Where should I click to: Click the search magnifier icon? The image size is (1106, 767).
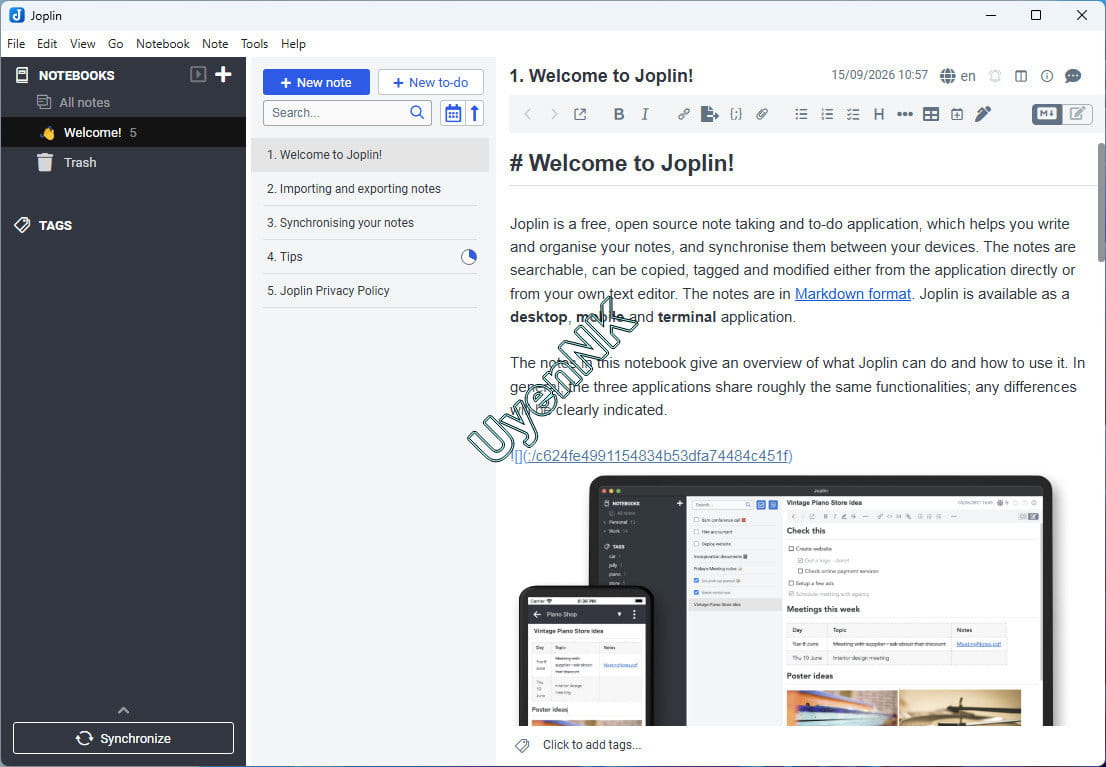417,112
